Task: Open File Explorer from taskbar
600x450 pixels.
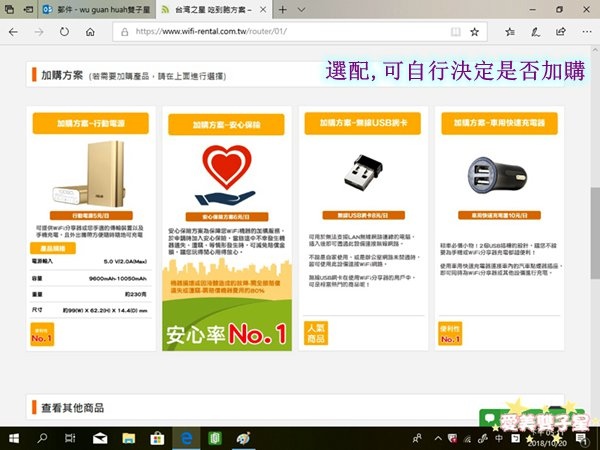Action: [129, 439]
